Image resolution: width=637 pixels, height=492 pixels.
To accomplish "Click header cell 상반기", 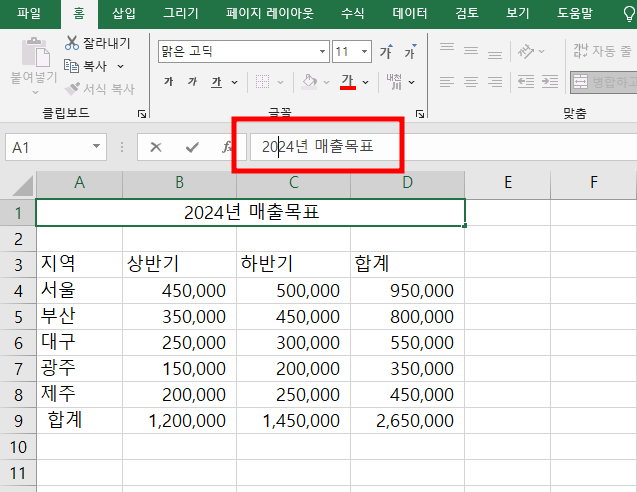I will tap(179, 264).
